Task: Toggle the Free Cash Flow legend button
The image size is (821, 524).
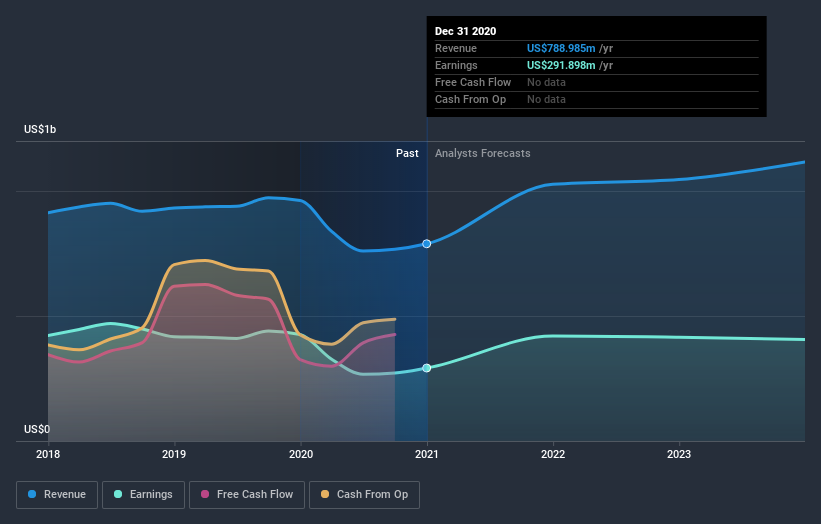Action: point(247,495)
